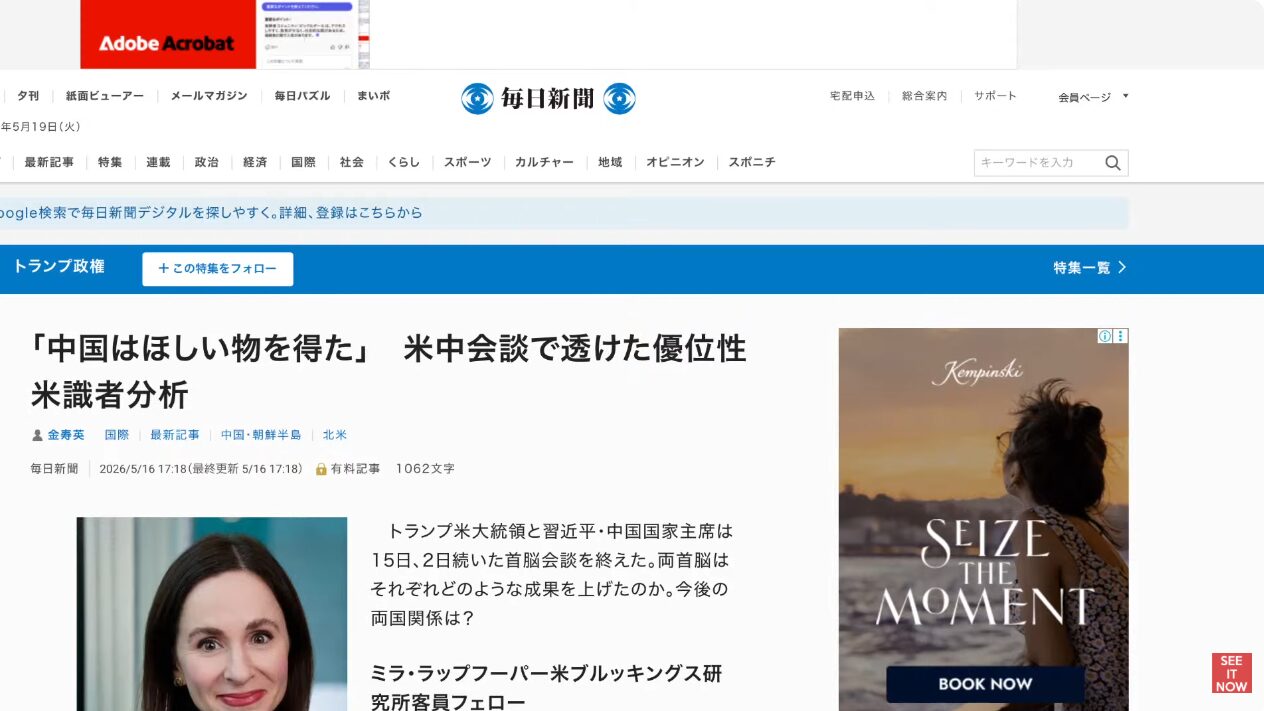The image size is (1264, 711).
Task: Click the 総合案内 link
Action: 924,96
